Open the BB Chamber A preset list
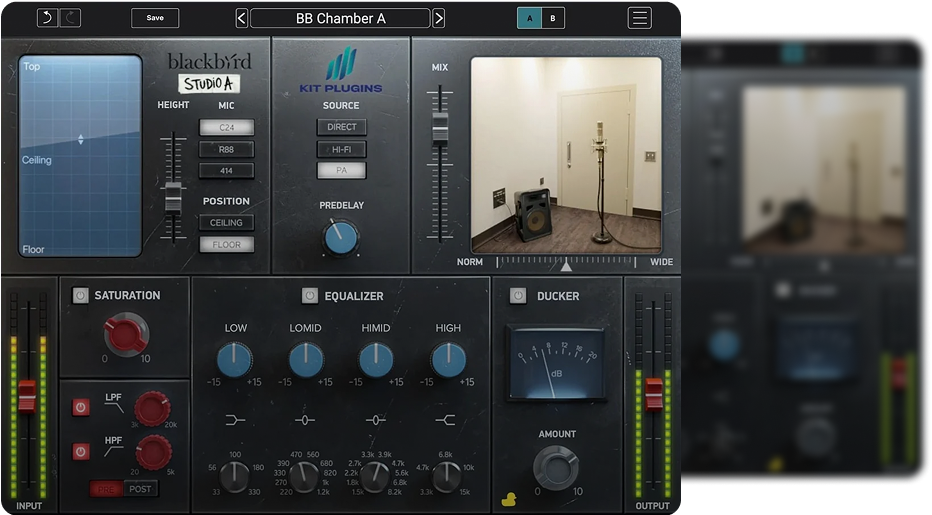The height and width of the screenshot is (515, 932). point(340,18)
